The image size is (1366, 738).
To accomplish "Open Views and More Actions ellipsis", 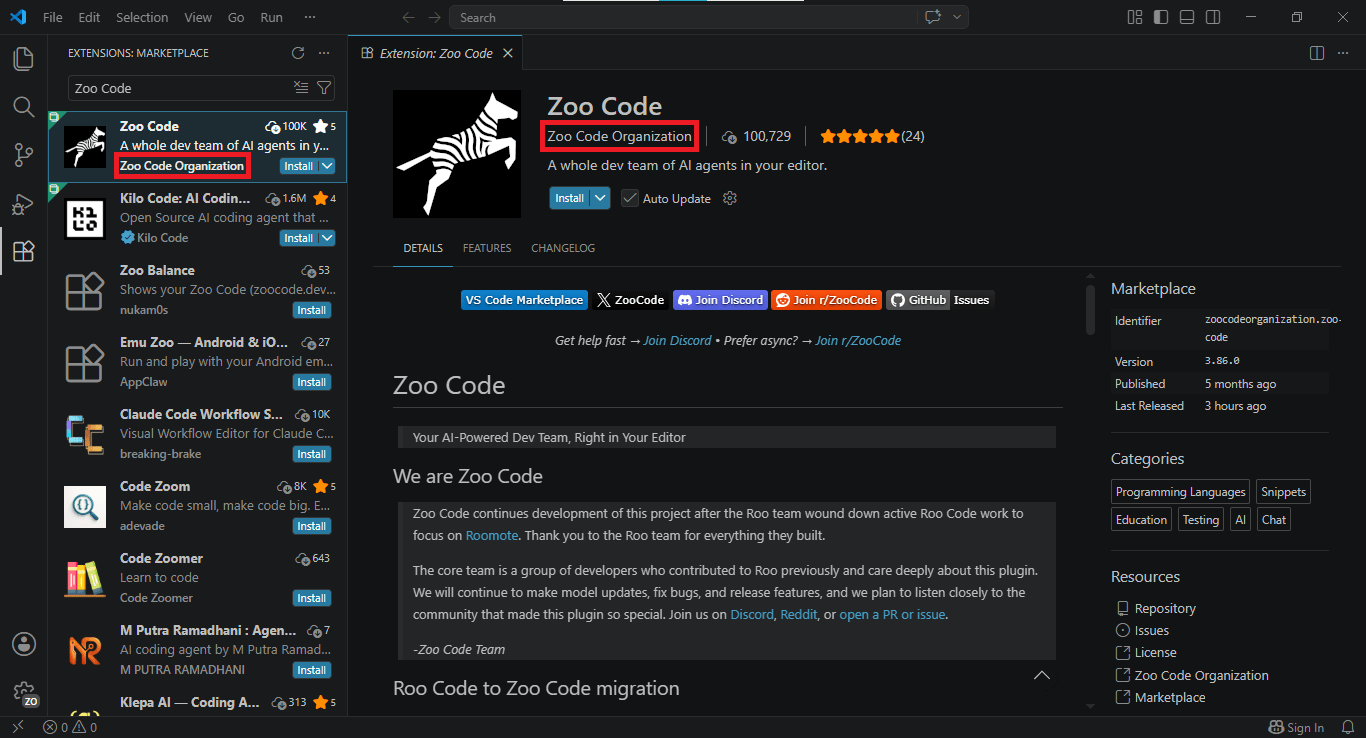I will pyautogui.click(x=324, y=53).
